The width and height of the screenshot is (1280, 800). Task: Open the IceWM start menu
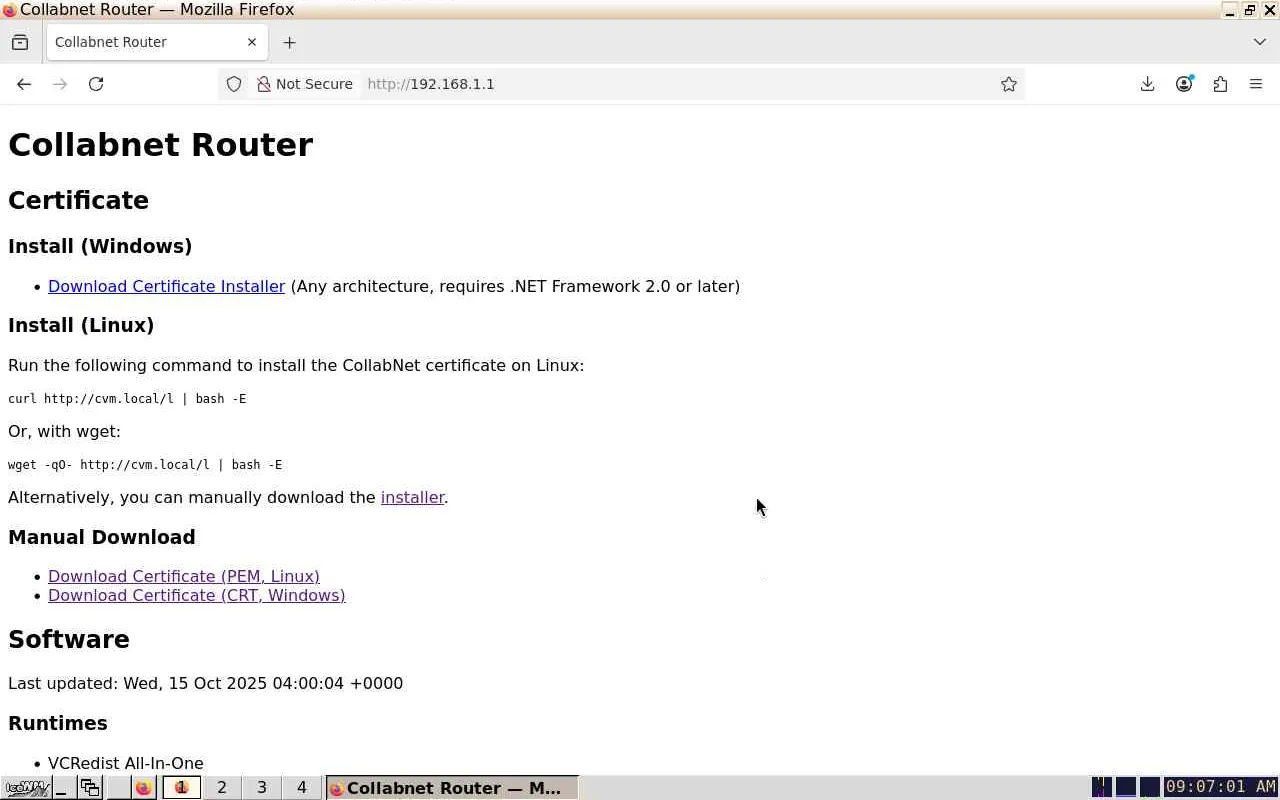[25, 788]
